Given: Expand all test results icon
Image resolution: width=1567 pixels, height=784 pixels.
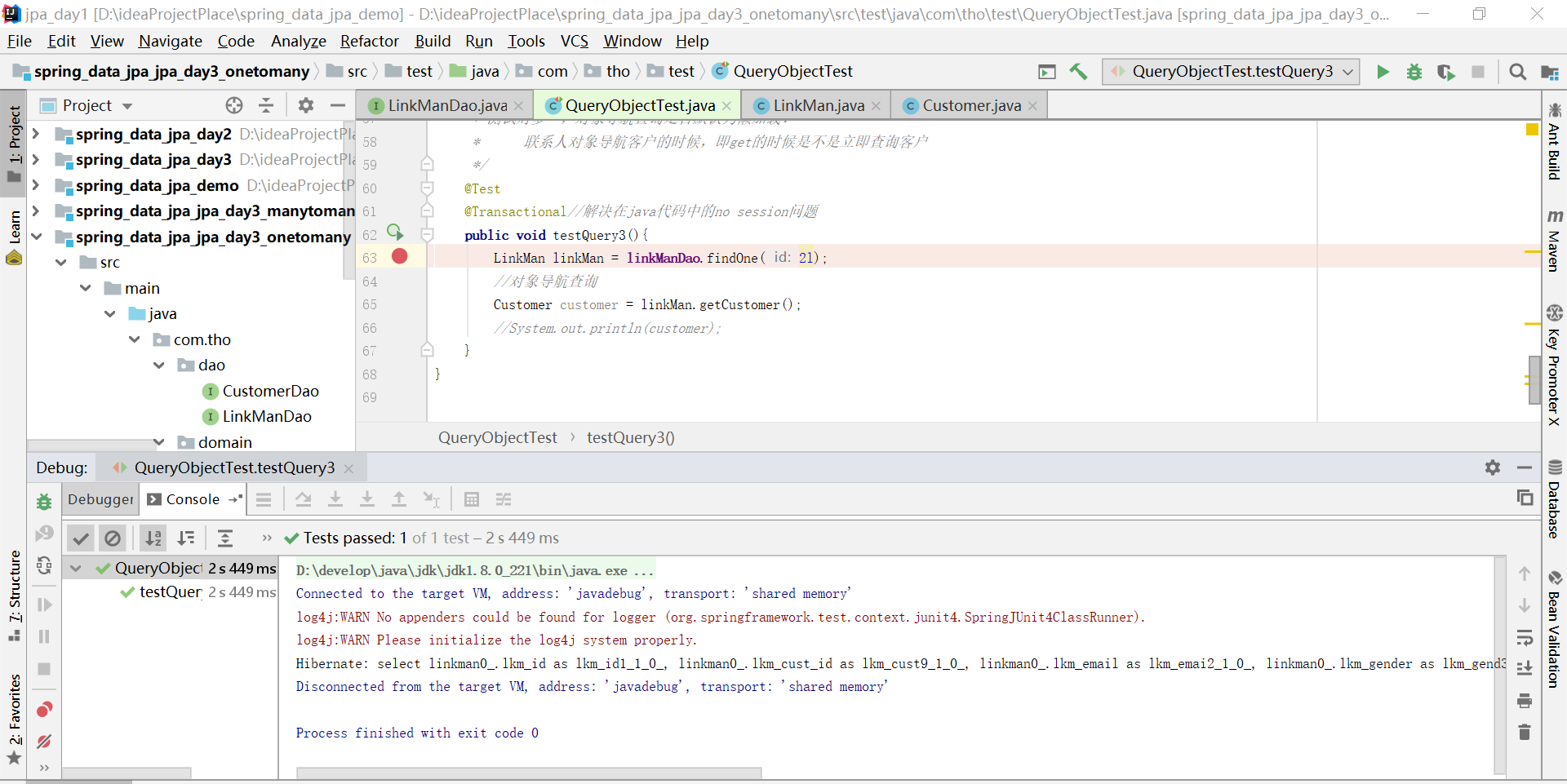Looking at the screenshot, I should (x=225, y=538).
